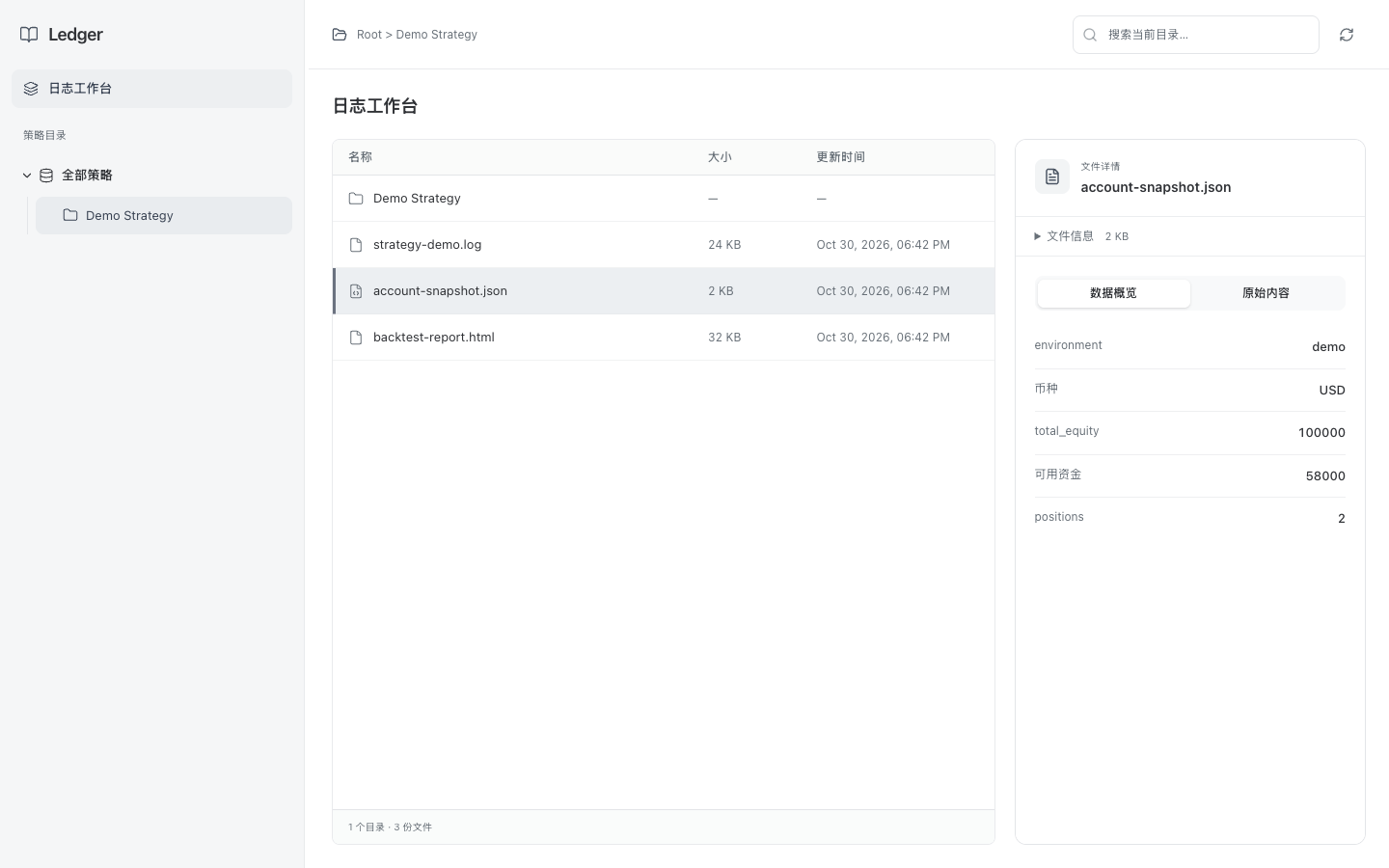1389x868 pixels.
Task: Click the JSON file icon for account-snapshot.json
Action: coord(356,291)
